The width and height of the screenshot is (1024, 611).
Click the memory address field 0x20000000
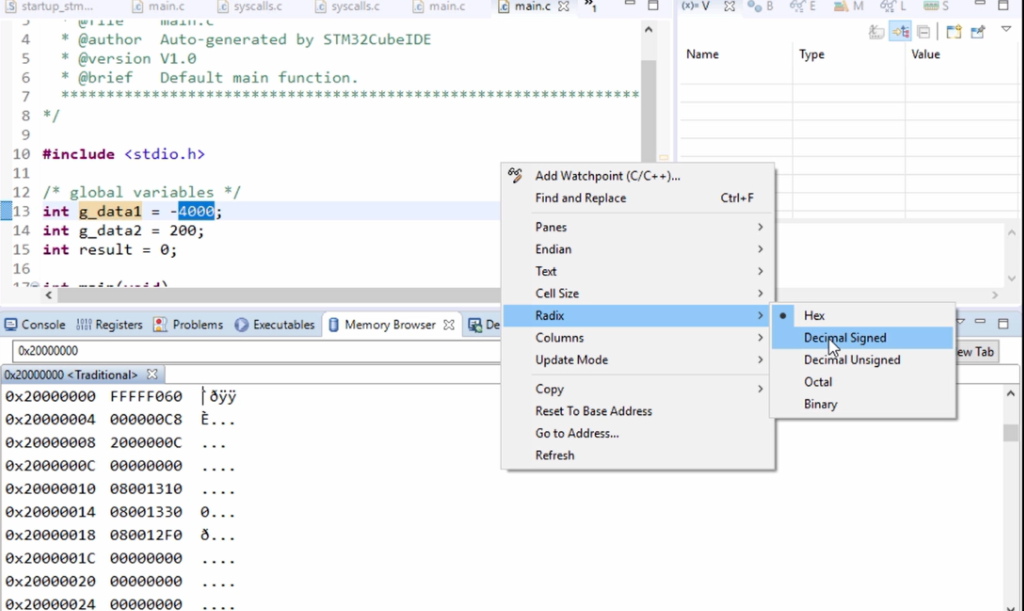coord(256,351)
